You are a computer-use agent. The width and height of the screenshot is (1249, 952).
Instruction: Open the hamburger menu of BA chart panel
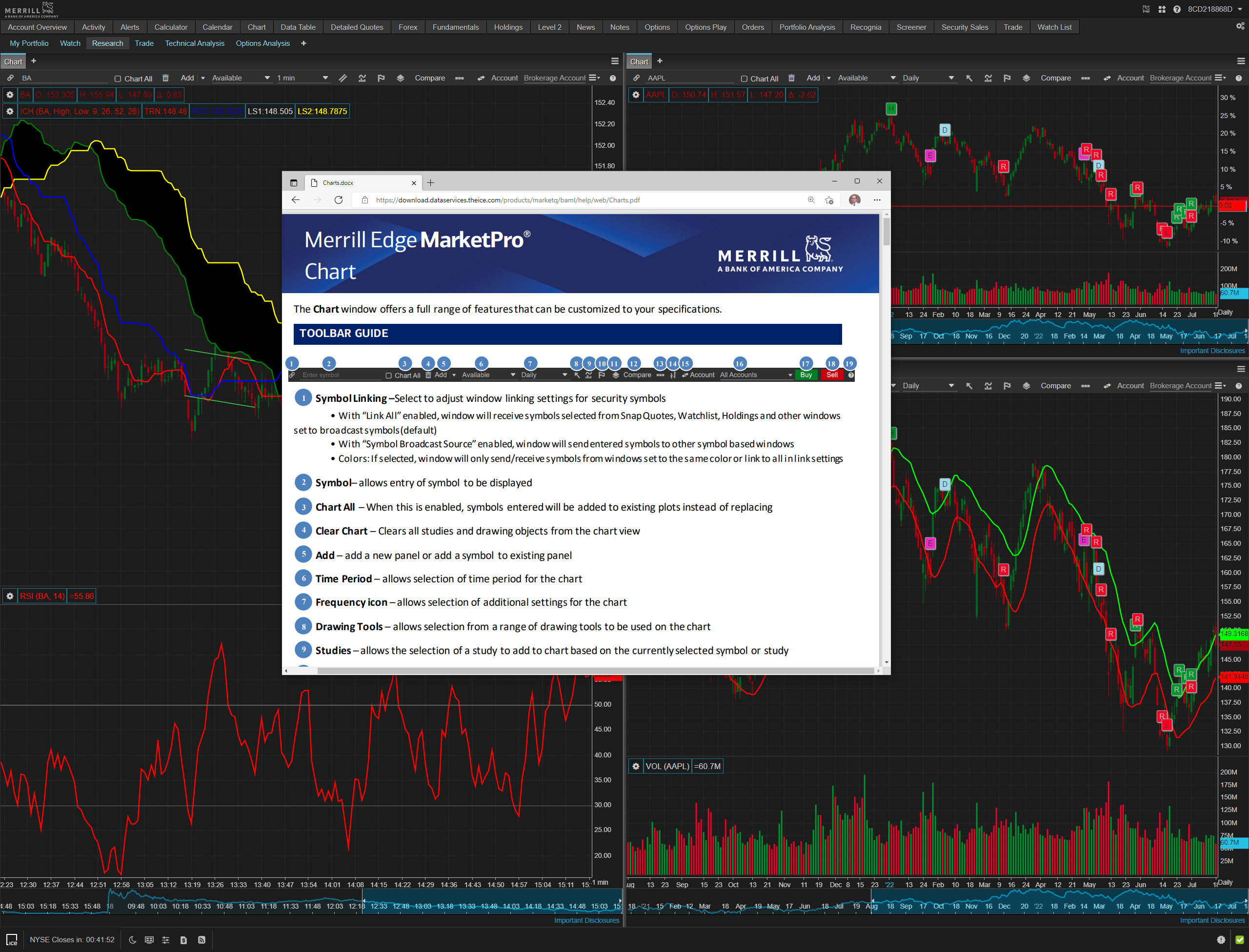[615, 61]
